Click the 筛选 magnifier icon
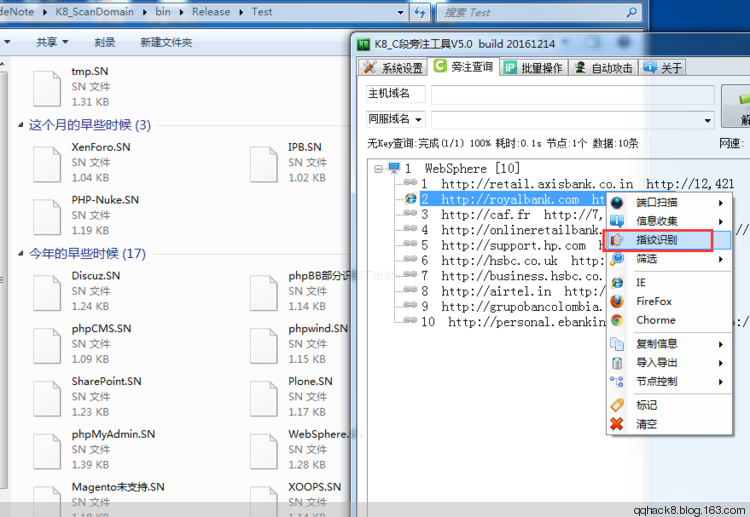Screen dimensions: 750x517 click(617, 259)
